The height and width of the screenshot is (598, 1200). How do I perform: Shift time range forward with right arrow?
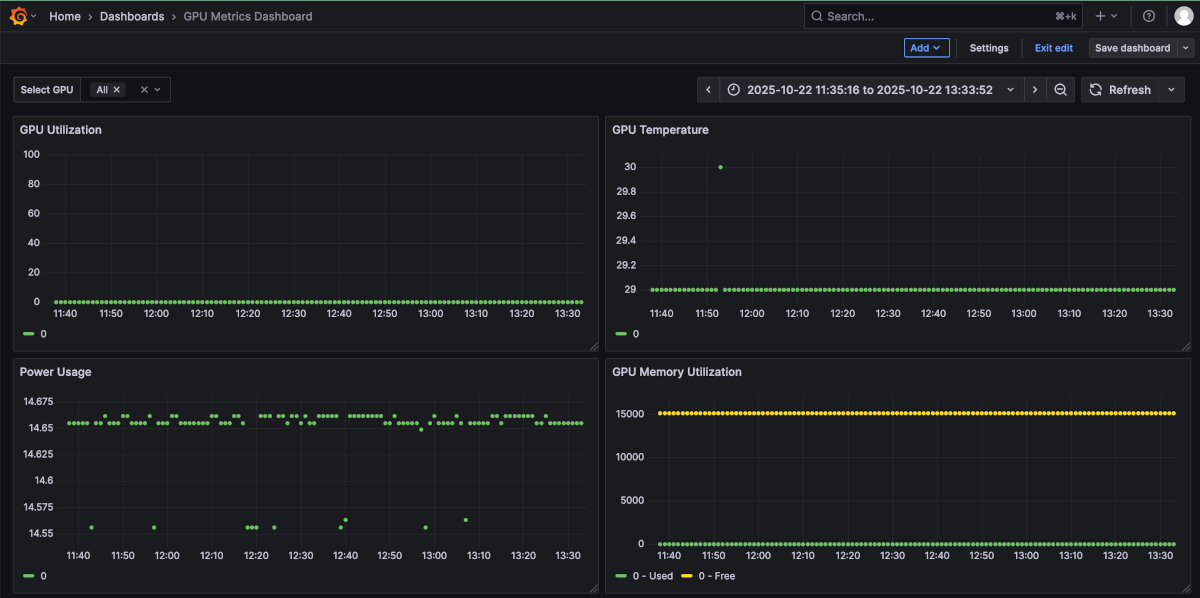click(1035, 89)
